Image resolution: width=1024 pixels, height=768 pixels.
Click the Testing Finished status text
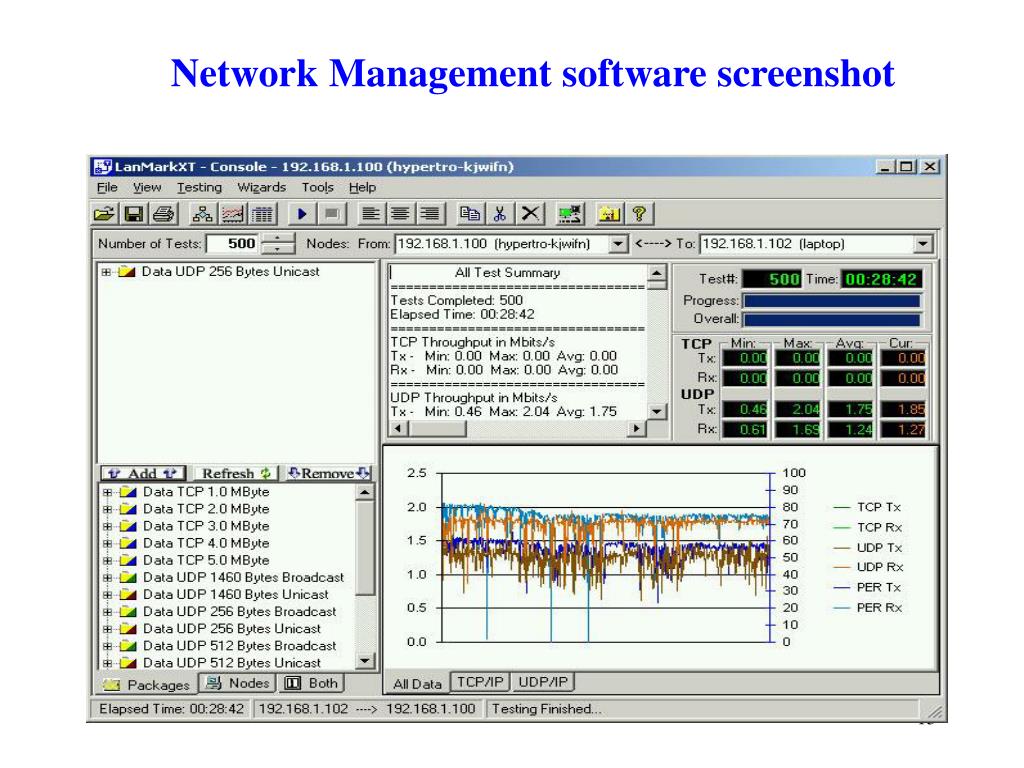(546, 709)
